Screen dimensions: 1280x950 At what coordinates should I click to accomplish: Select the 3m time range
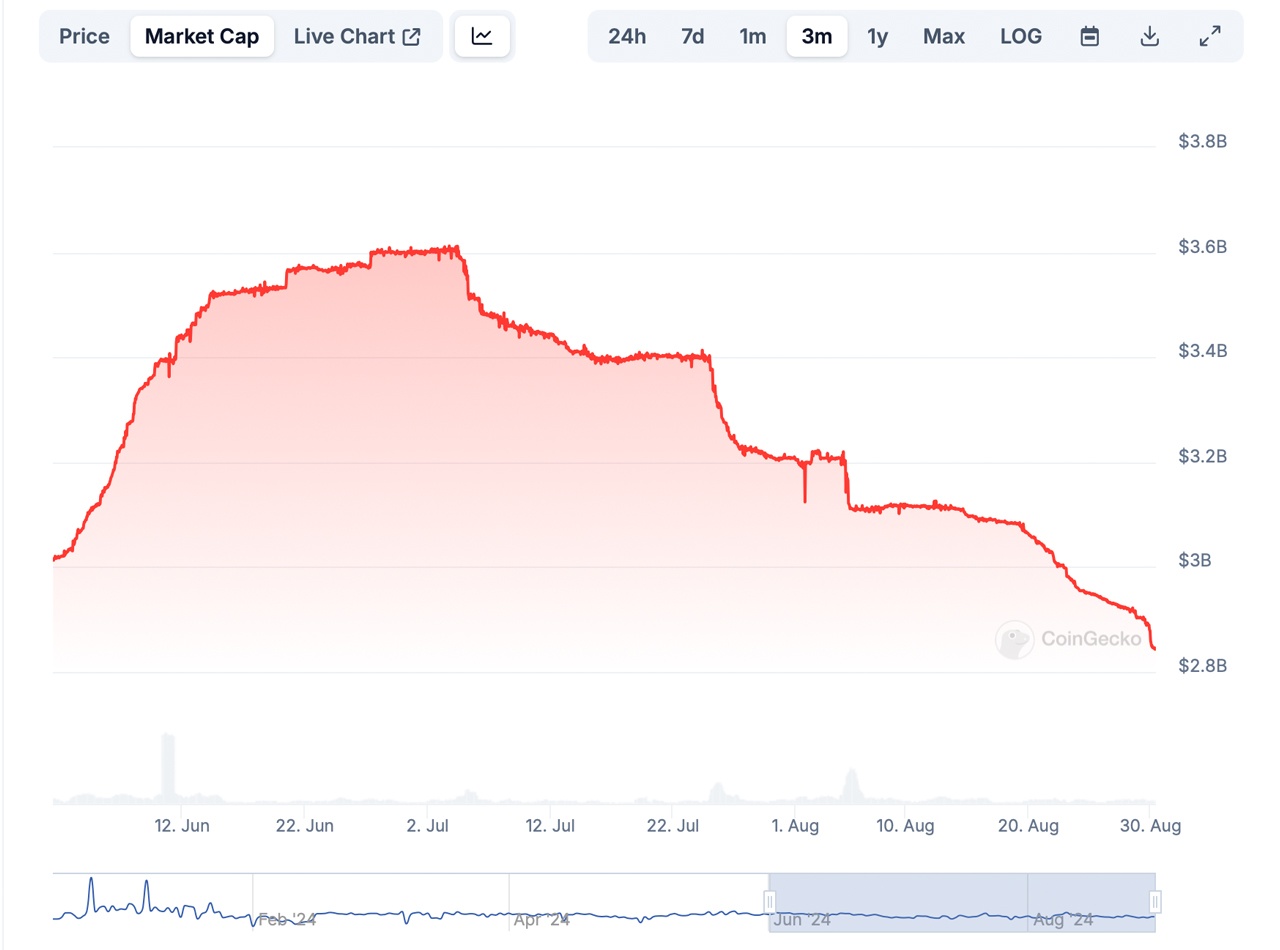point(816,37)
